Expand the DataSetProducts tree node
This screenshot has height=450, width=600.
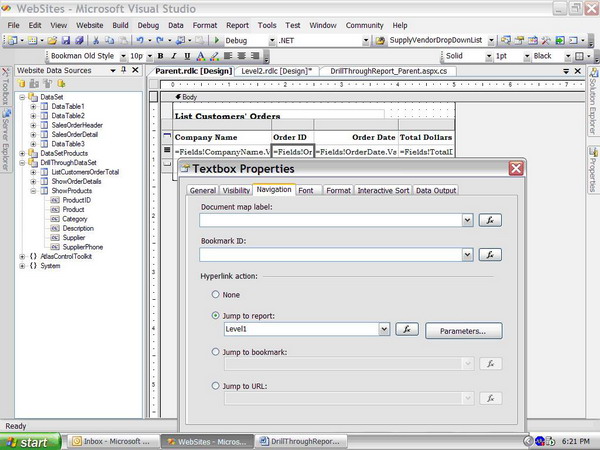click(x=22, y=153)
